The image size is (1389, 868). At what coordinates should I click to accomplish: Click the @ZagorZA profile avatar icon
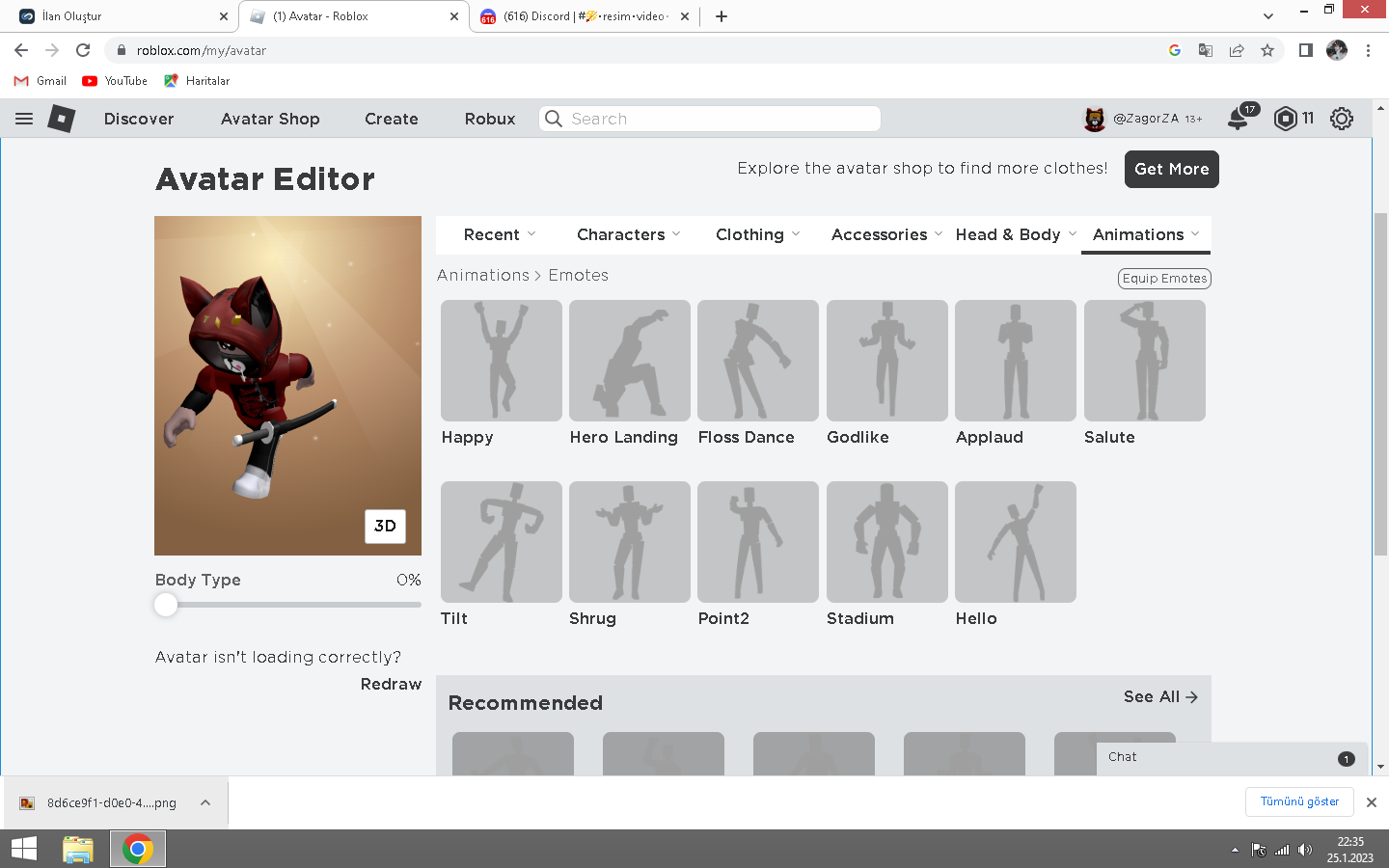[x=1095, y=119]
